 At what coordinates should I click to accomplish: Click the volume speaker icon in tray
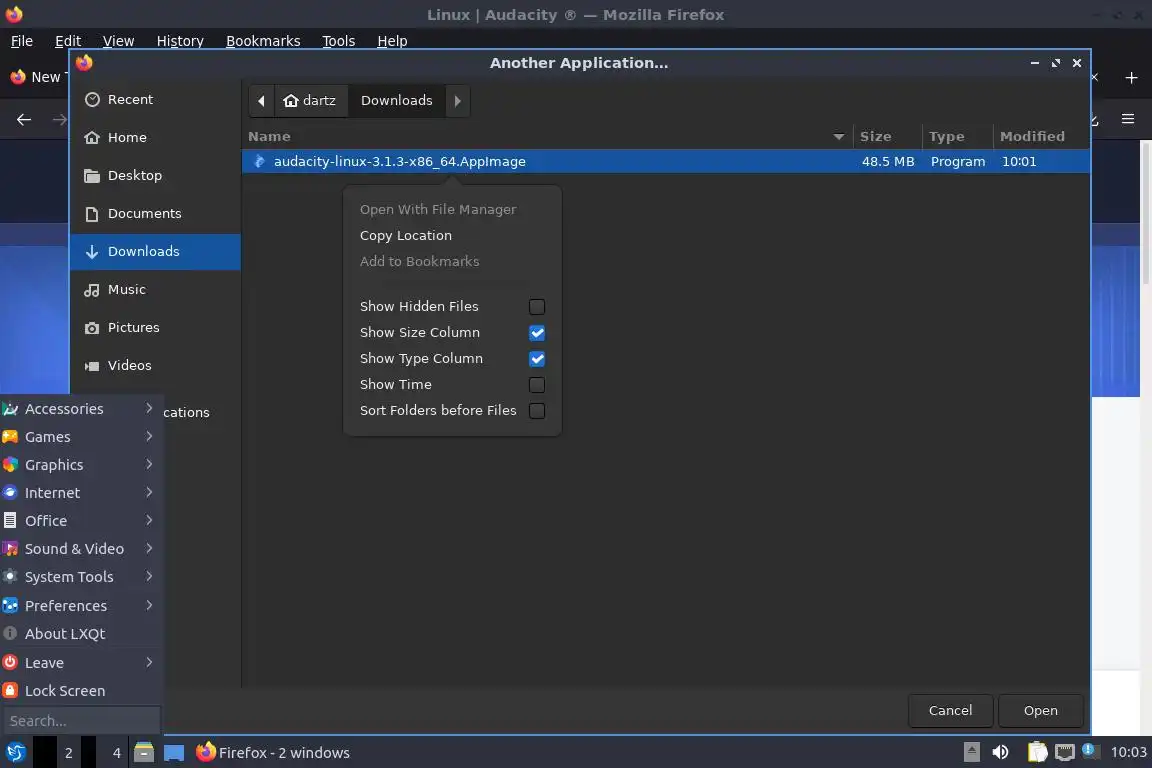tap(1001, 752)
